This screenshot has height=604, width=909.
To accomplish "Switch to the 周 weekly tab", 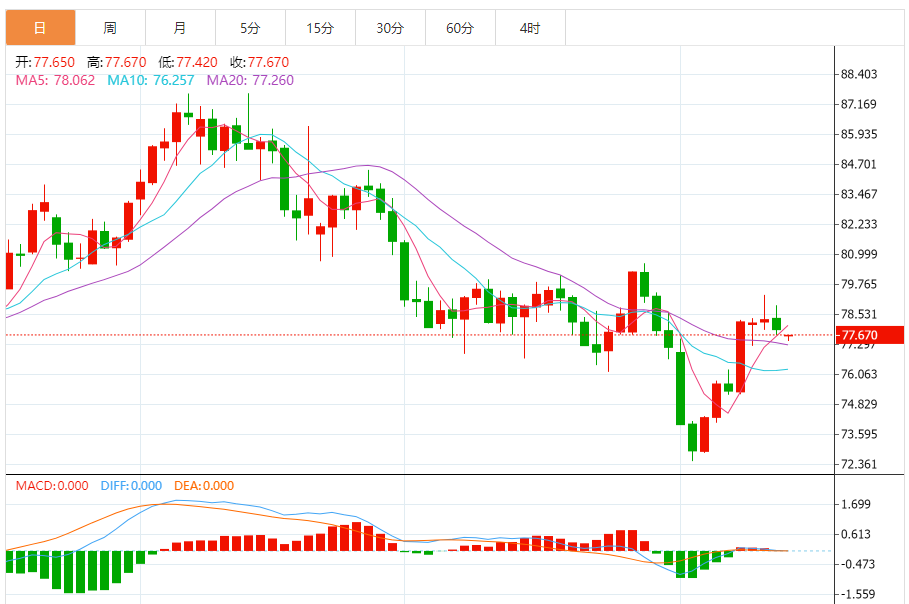I will (x=110, y=27).
